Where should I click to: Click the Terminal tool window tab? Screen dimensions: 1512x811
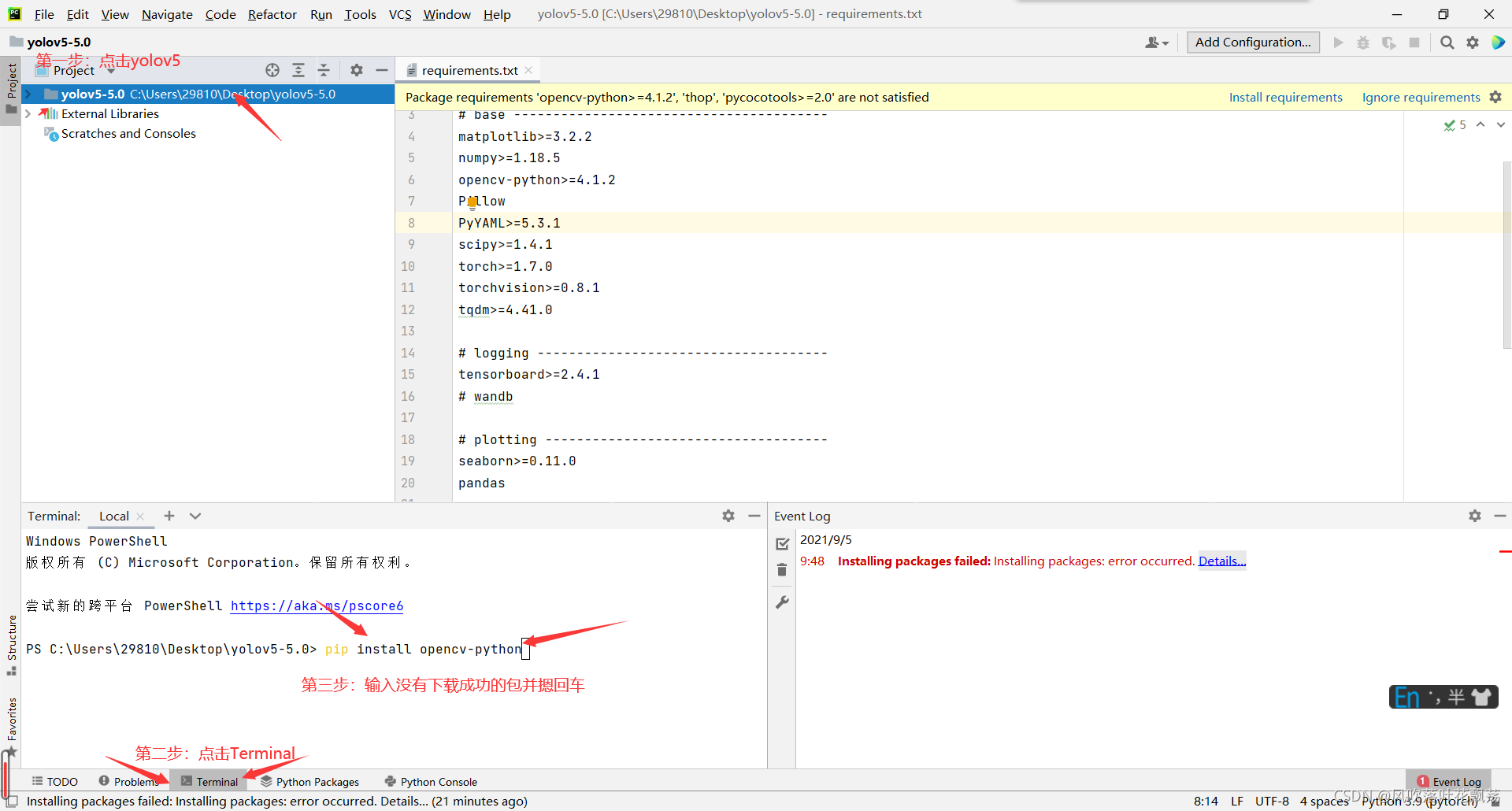pos(209,781)
